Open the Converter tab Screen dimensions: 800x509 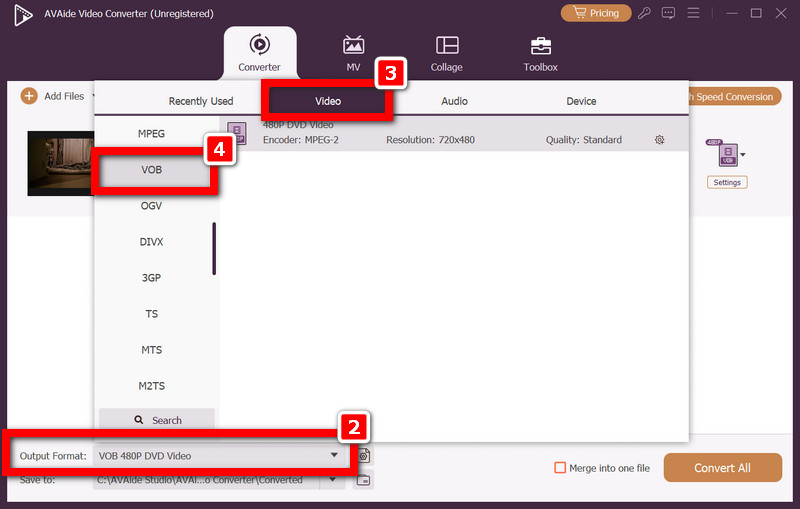click(x=260, y=53)
